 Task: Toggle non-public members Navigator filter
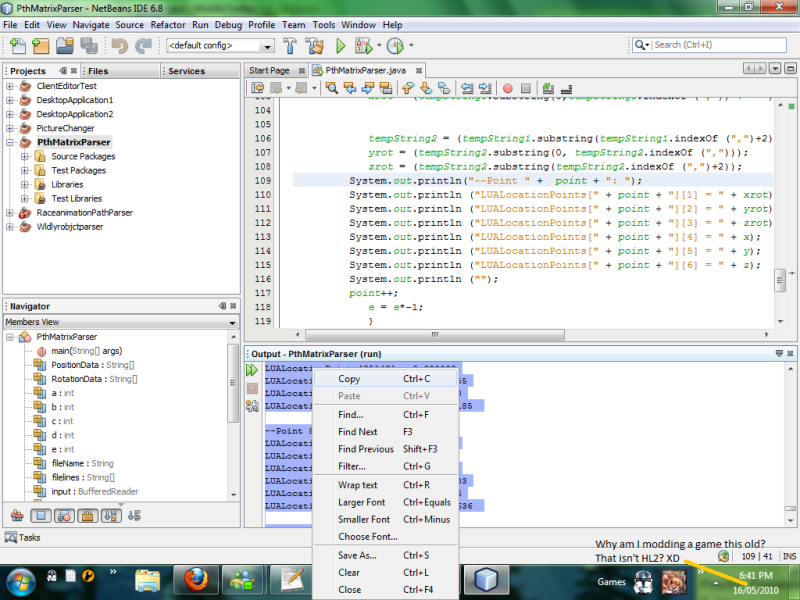(88, 516)
